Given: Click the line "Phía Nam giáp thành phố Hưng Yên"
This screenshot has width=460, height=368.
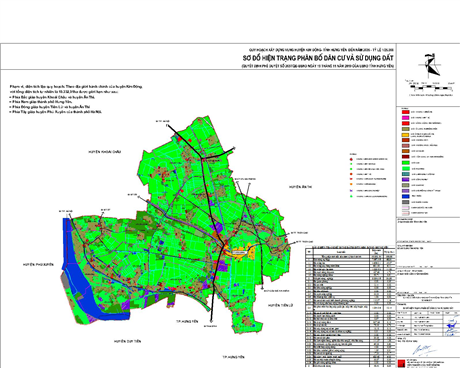Looking at the screenshot, I should pos(41,102).
